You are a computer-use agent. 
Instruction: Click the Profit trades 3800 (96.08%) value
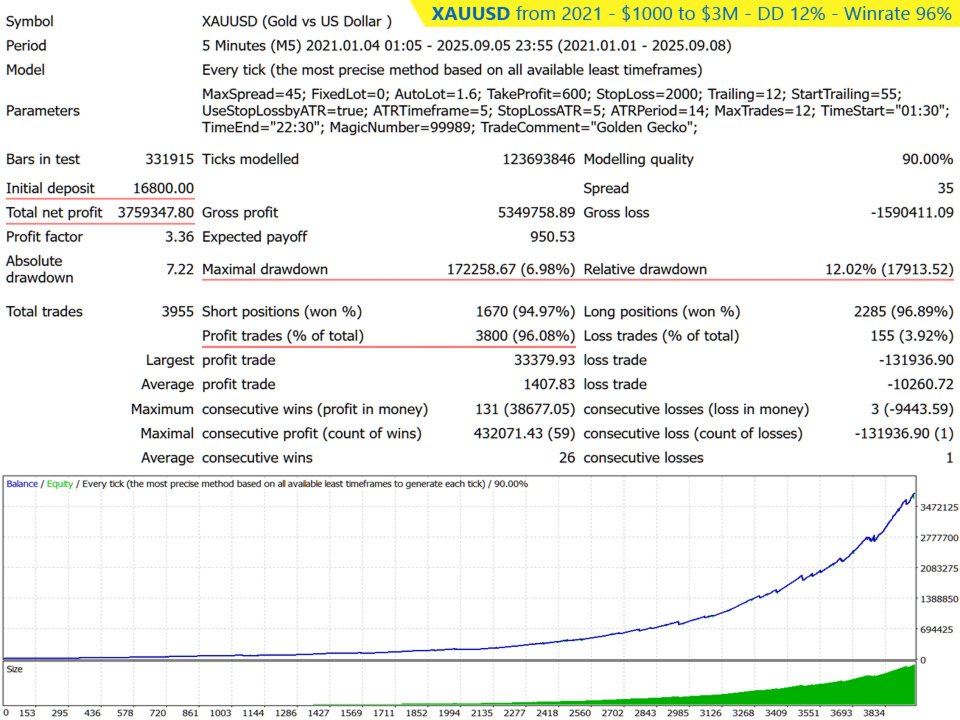pyautogui.click(x=525, y=336)
